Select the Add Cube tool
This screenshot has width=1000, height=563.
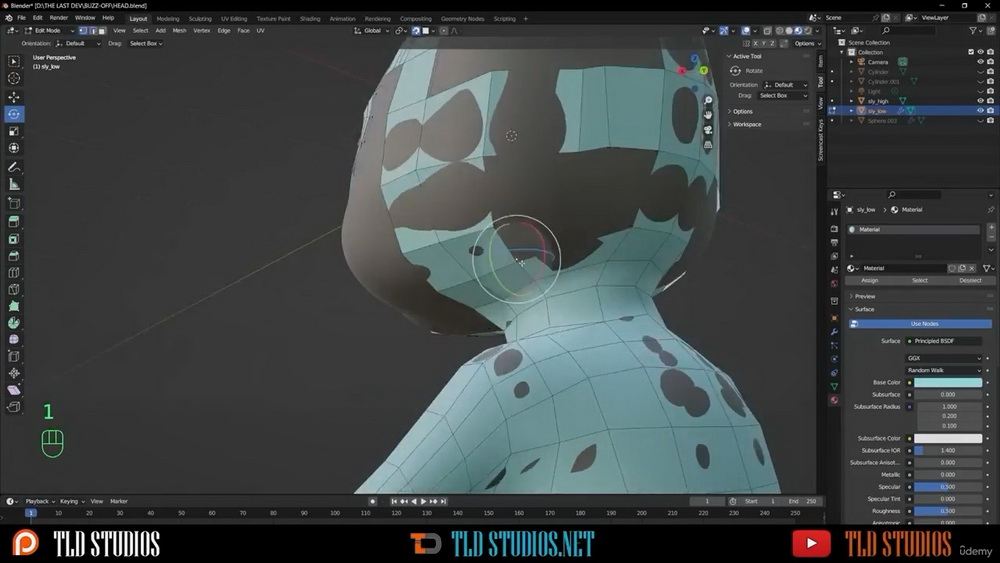(x=13, y=203)
